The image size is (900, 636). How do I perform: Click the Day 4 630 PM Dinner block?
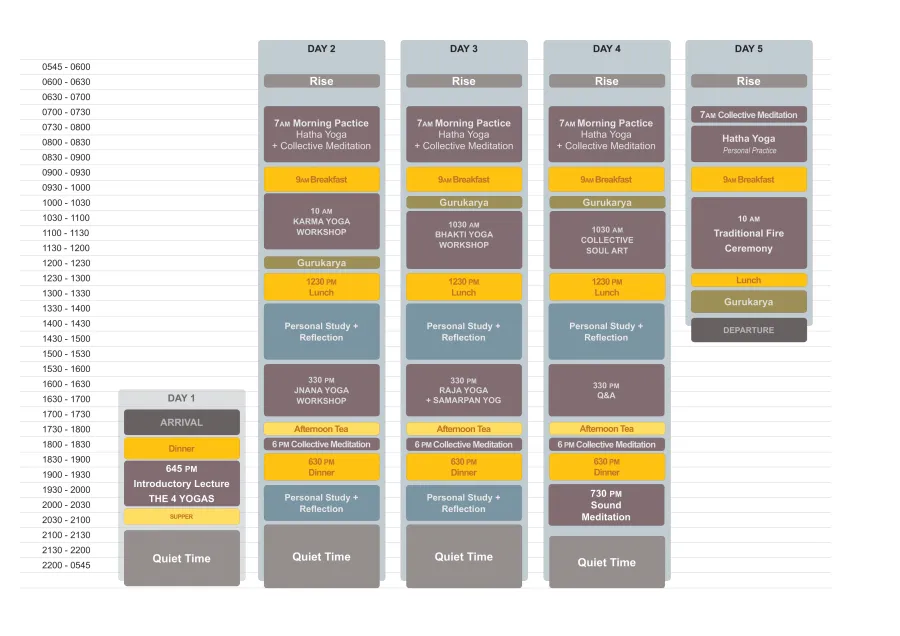(x=607, y=467)
